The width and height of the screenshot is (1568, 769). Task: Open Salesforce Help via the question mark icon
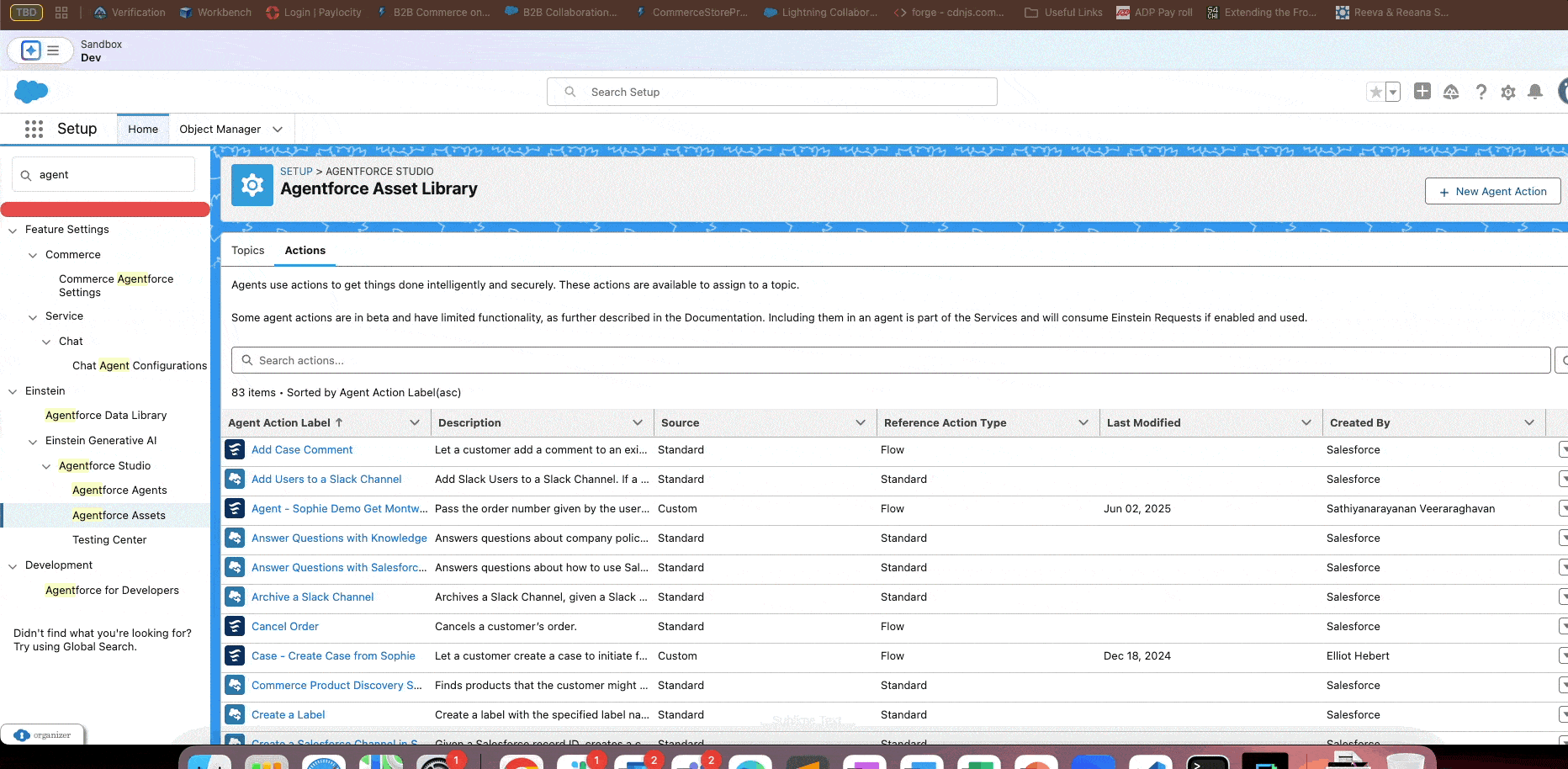pos(1481,92)
